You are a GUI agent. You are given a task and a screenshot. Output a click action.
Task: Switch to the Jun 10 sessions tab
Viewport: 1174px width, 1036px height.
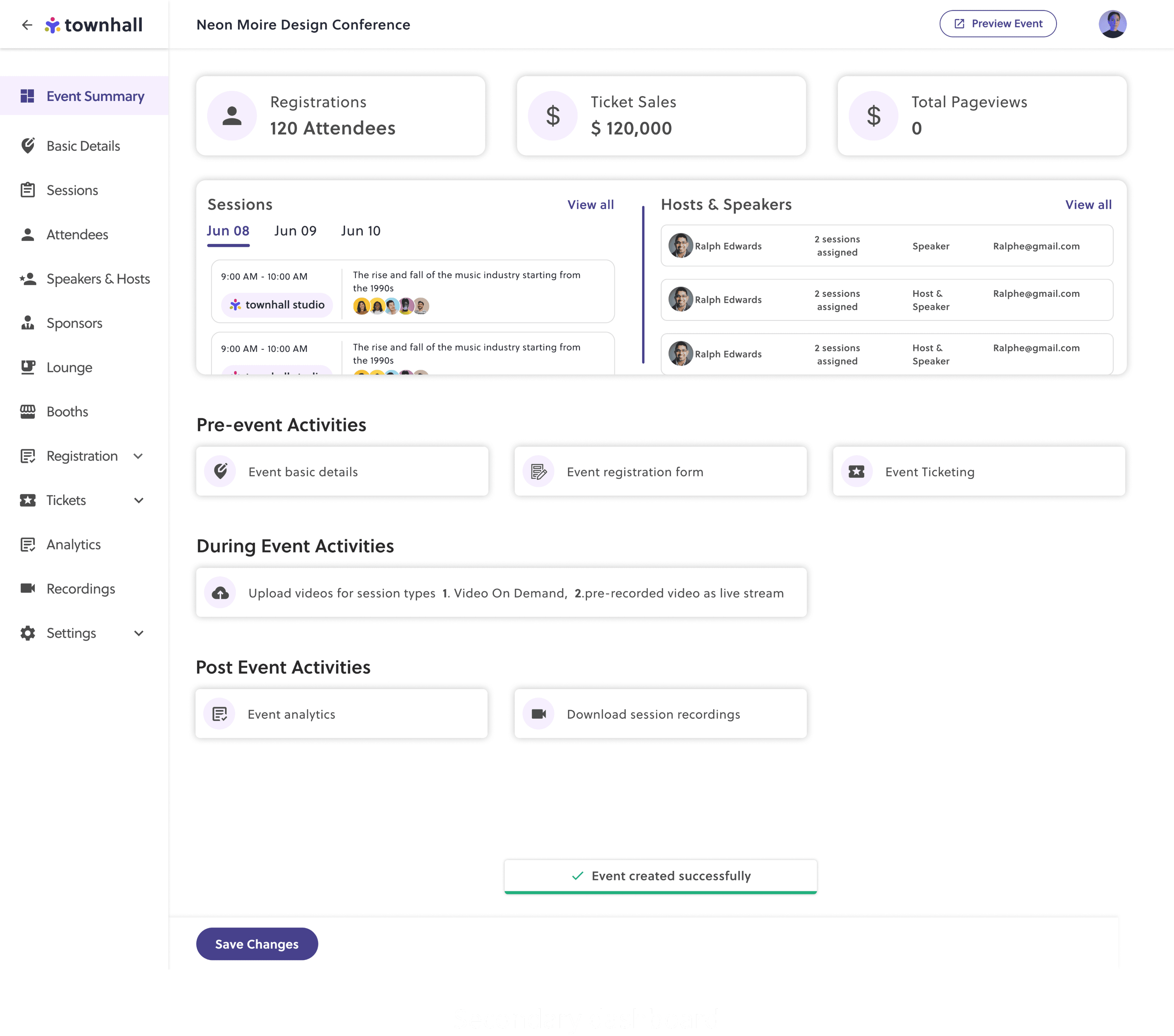[x=361, y=231]
